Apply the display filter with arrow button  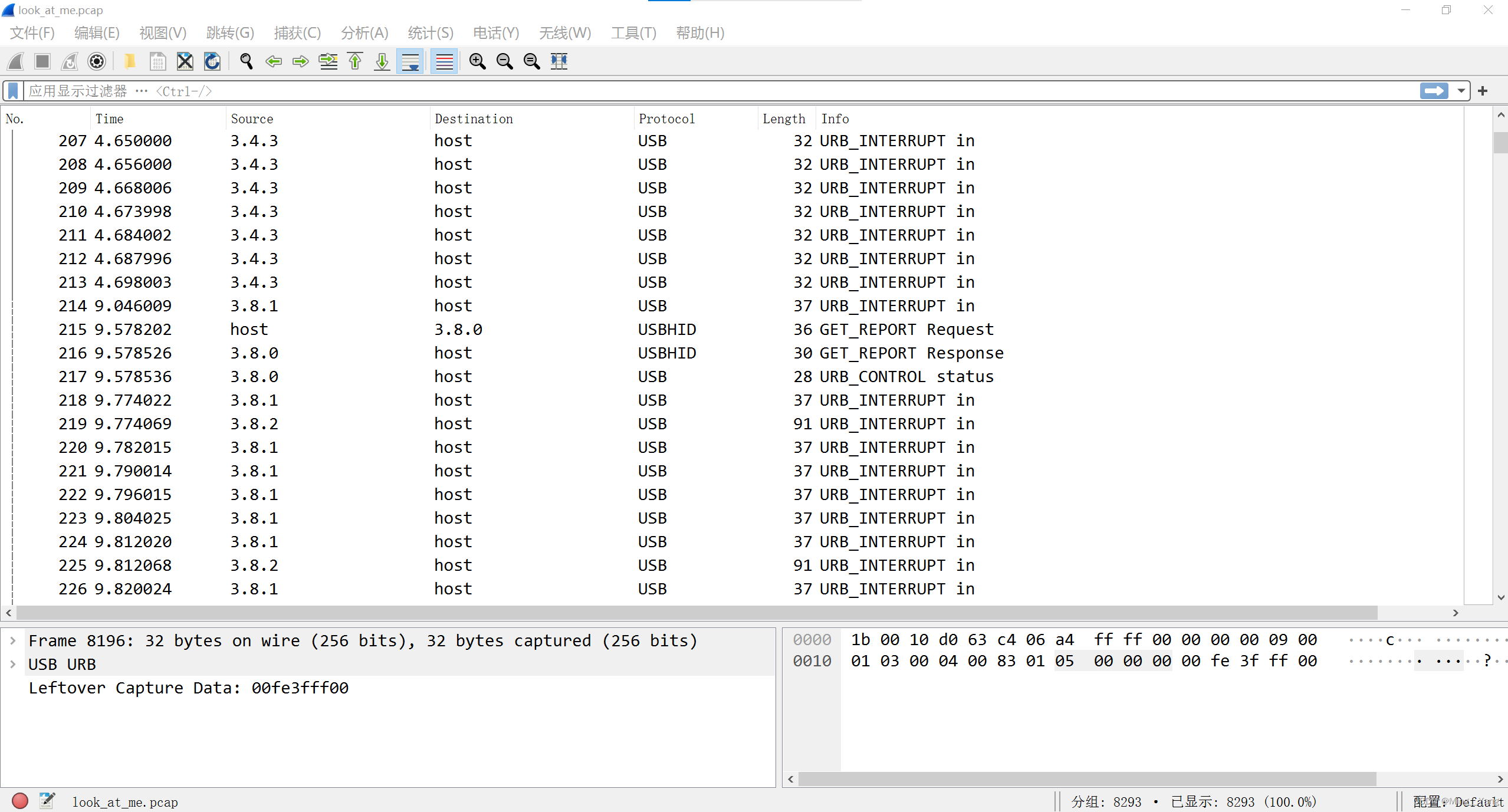[1435, 91]
